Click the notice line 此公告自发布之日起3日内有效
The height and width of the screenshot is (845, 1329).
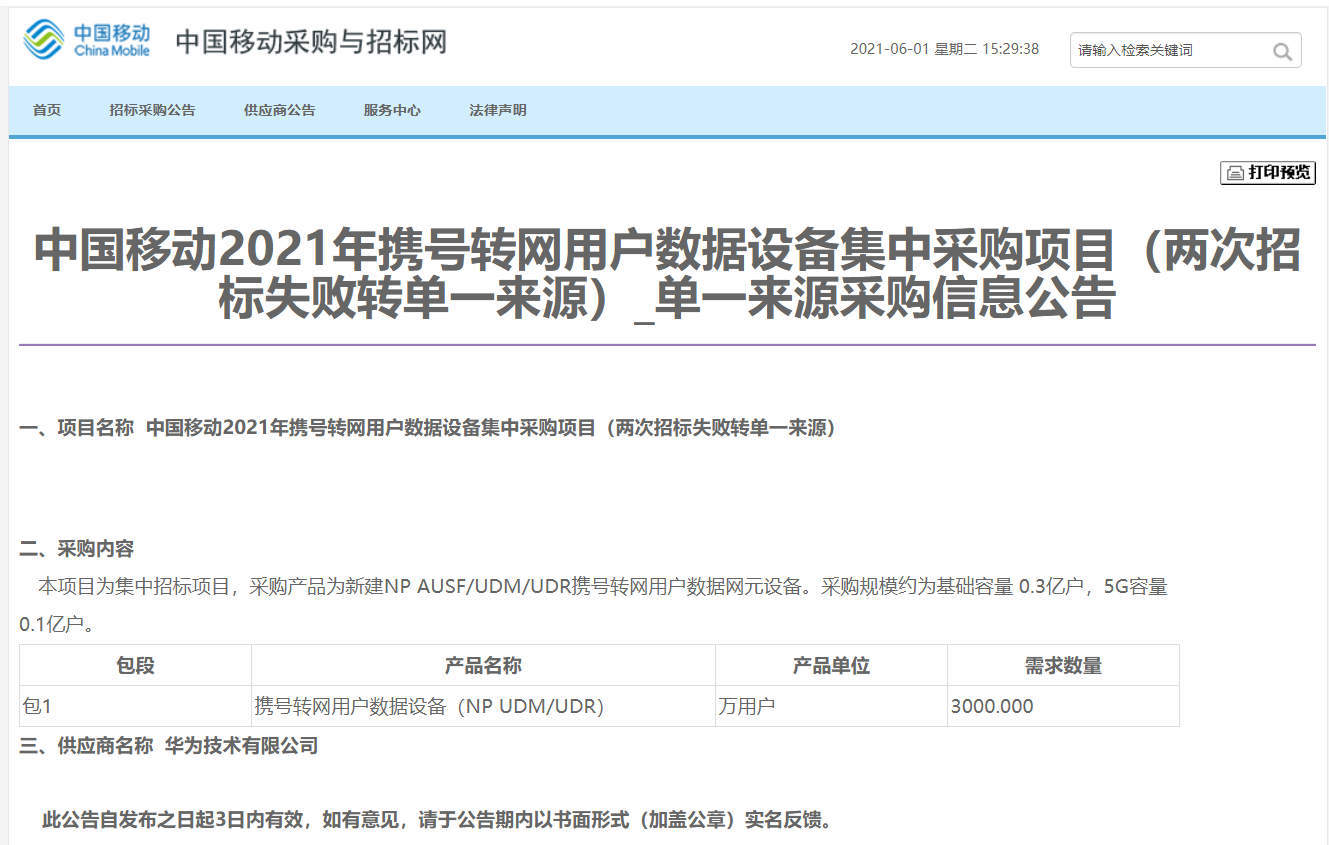pos(437,821)
